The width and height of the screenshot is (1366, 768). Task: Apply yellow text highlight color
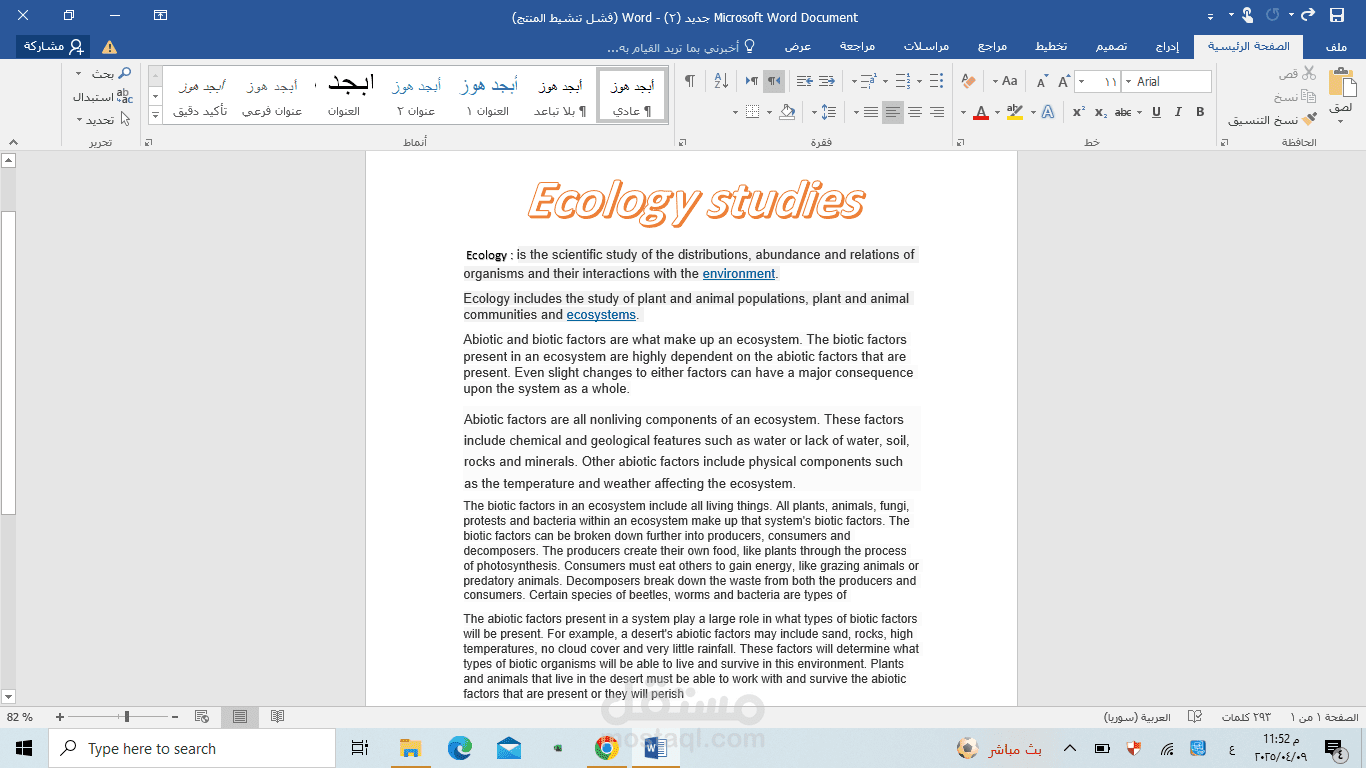point(1014,112)
